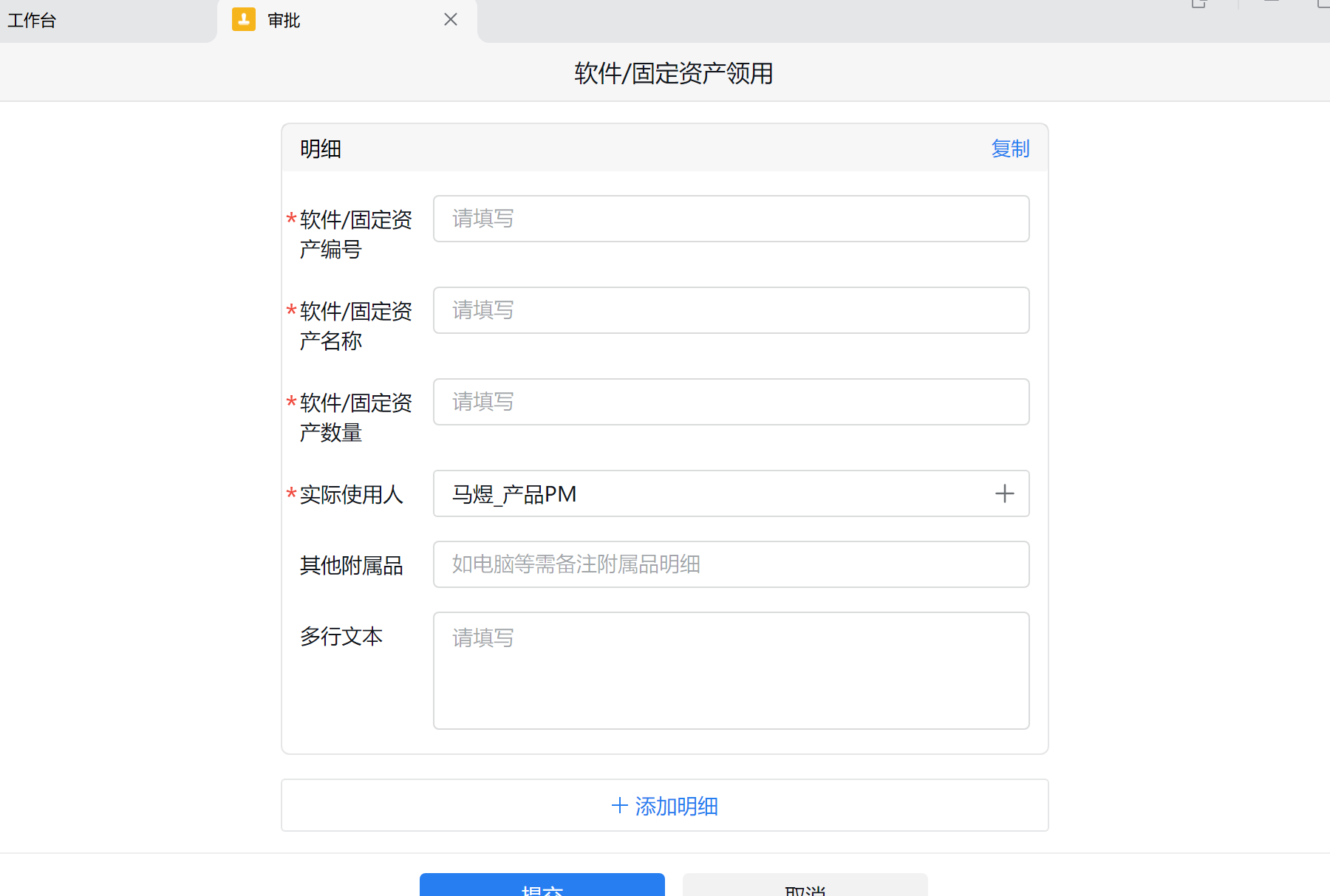Click the 软件/固定资产领用 page title
The width and height of the screenshot is (1330, 896).
[x=673, y=73]
